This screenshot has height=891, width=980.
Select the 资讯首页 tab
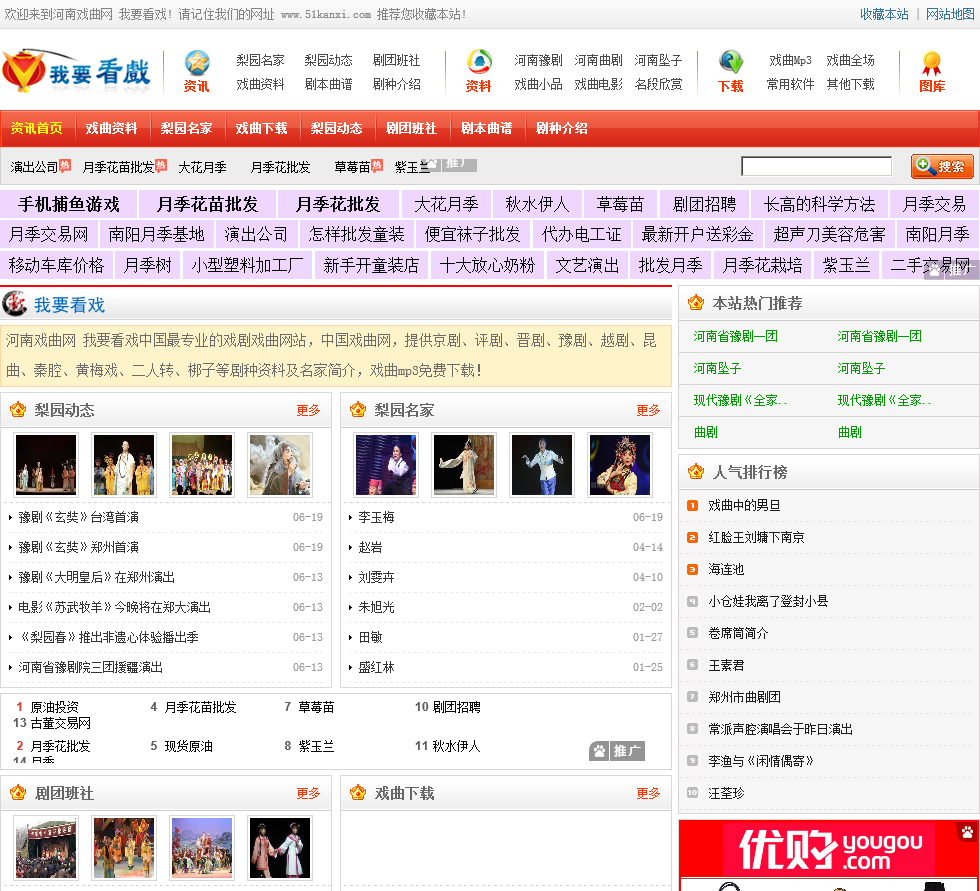coord(37,128)
